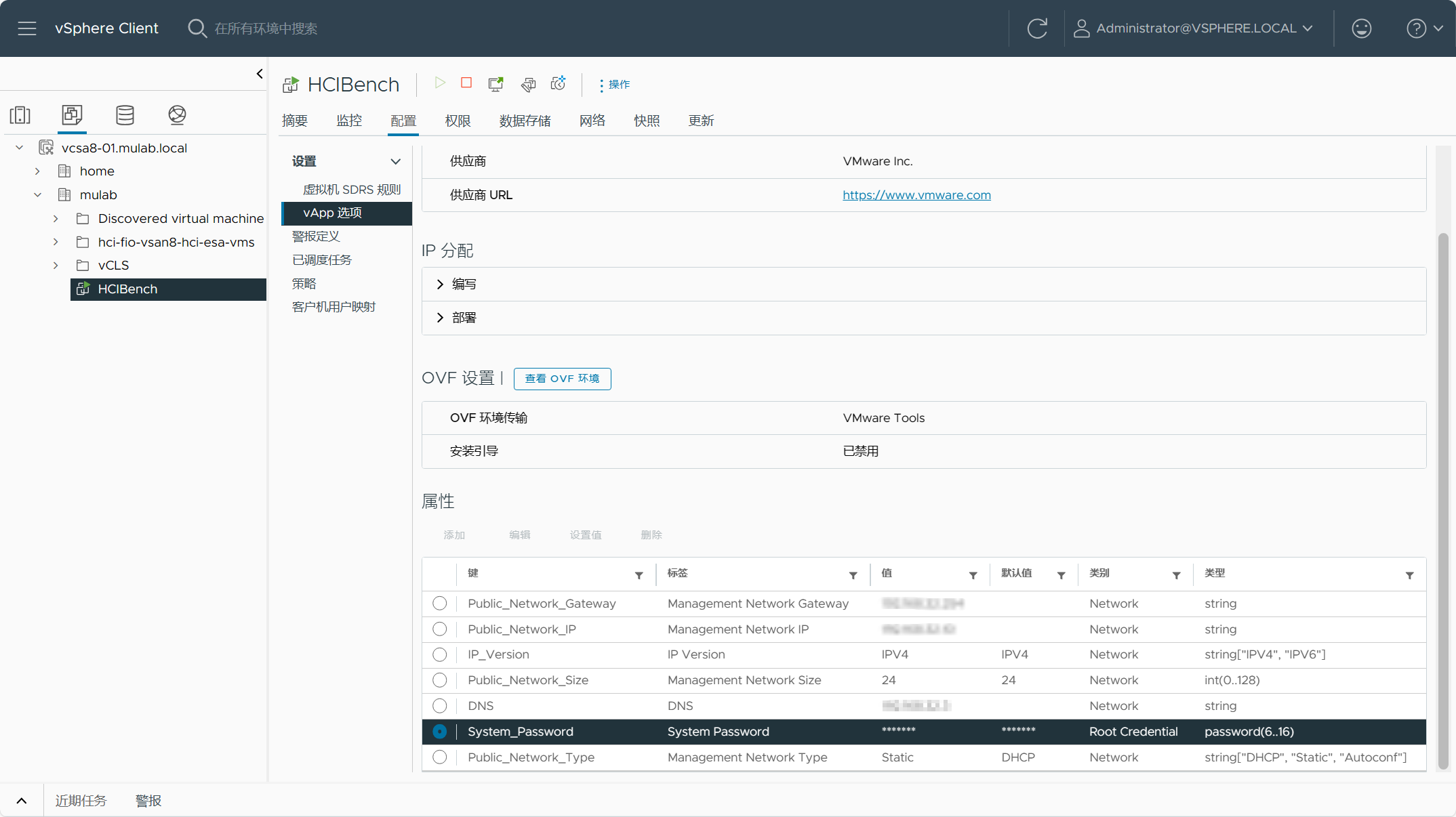Open the 权限 permissions tab

click(x=458, y=121)
